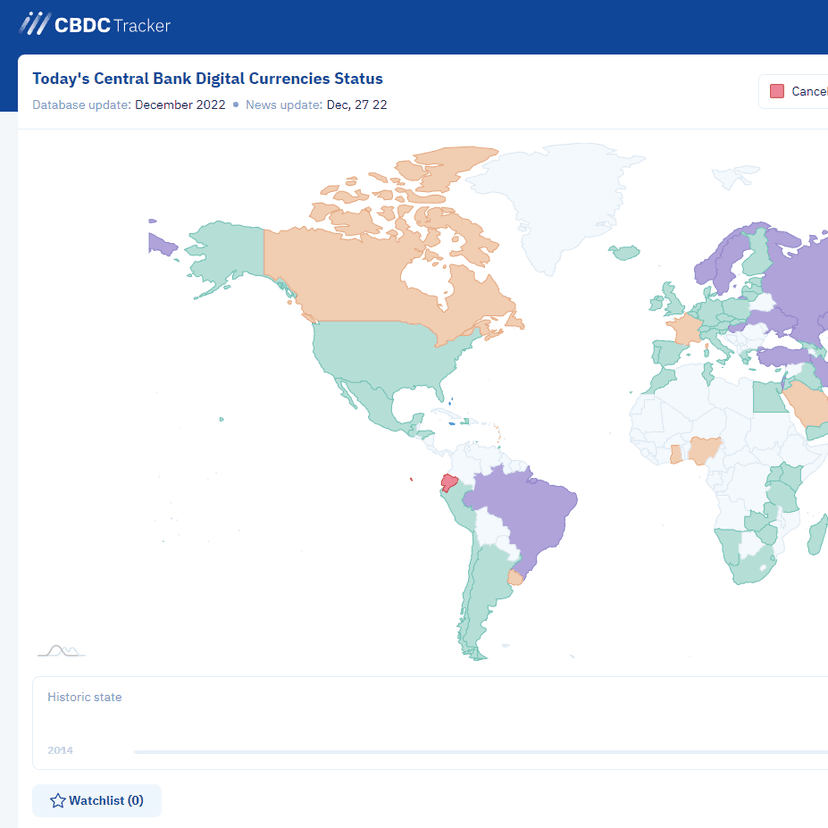
Task: Click the red Cancelled legend color swatch
Action: click(x=777, y=91)
